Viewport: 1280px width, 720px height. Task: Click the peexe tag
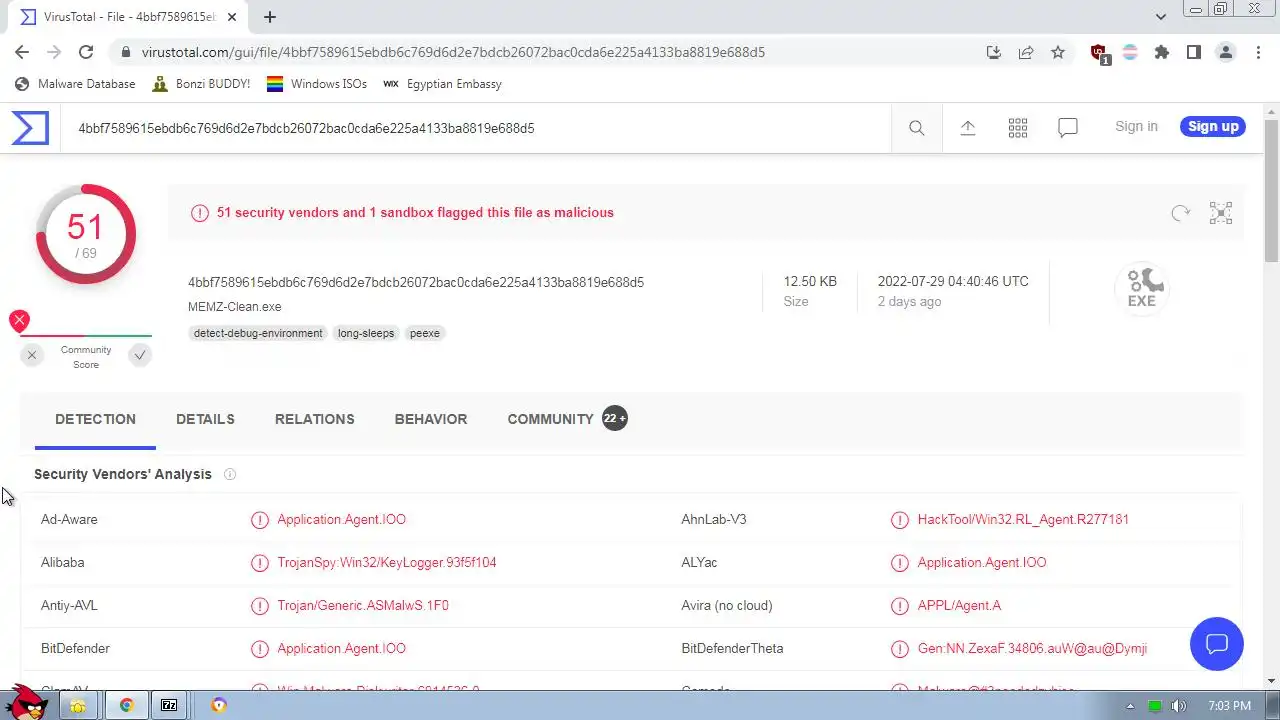425,333
